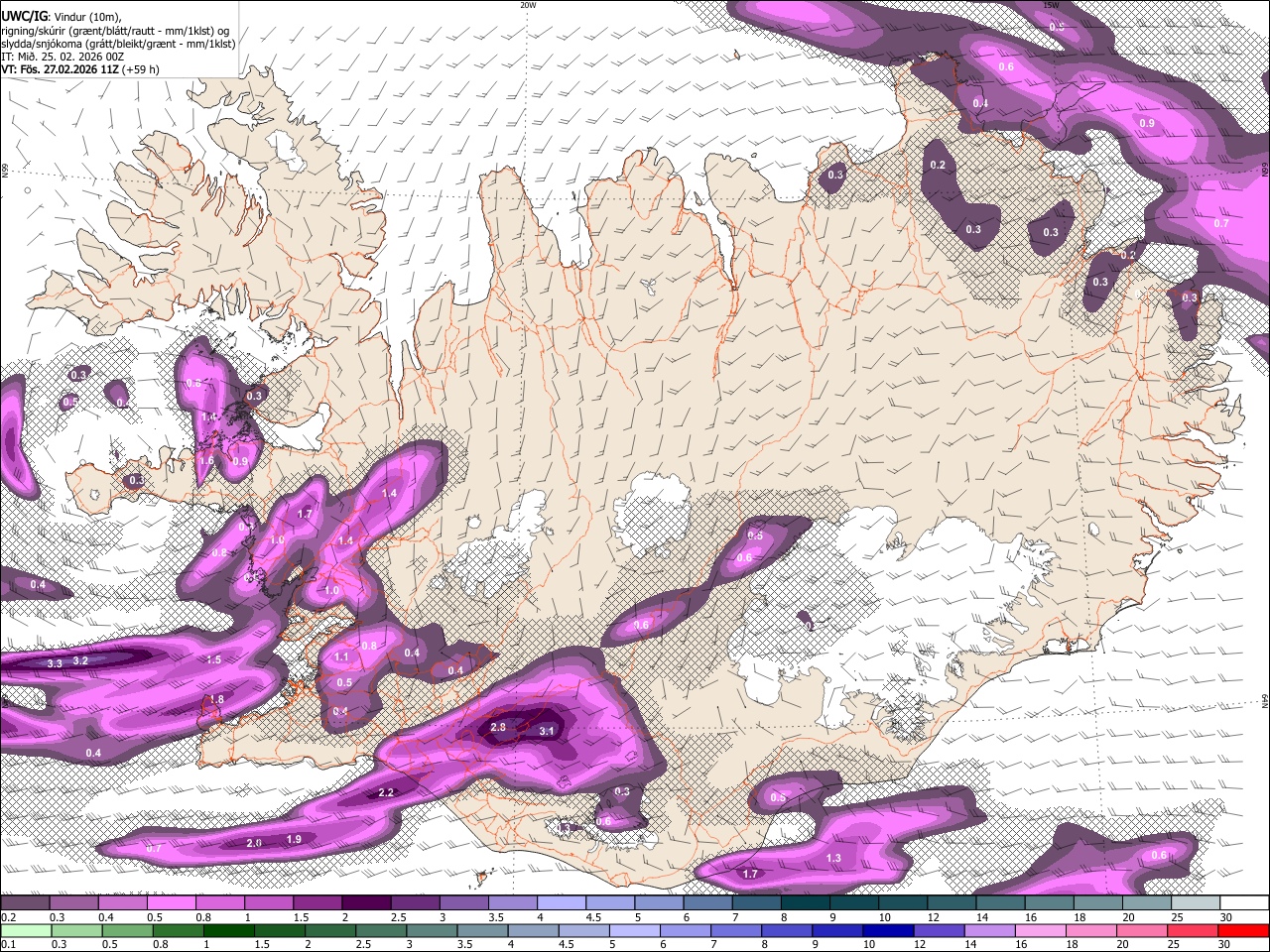The height and width of the screenshot is (952, 1270).
Task: Click the 'Vindur (10m)' header text
Action: click(87, 16)
